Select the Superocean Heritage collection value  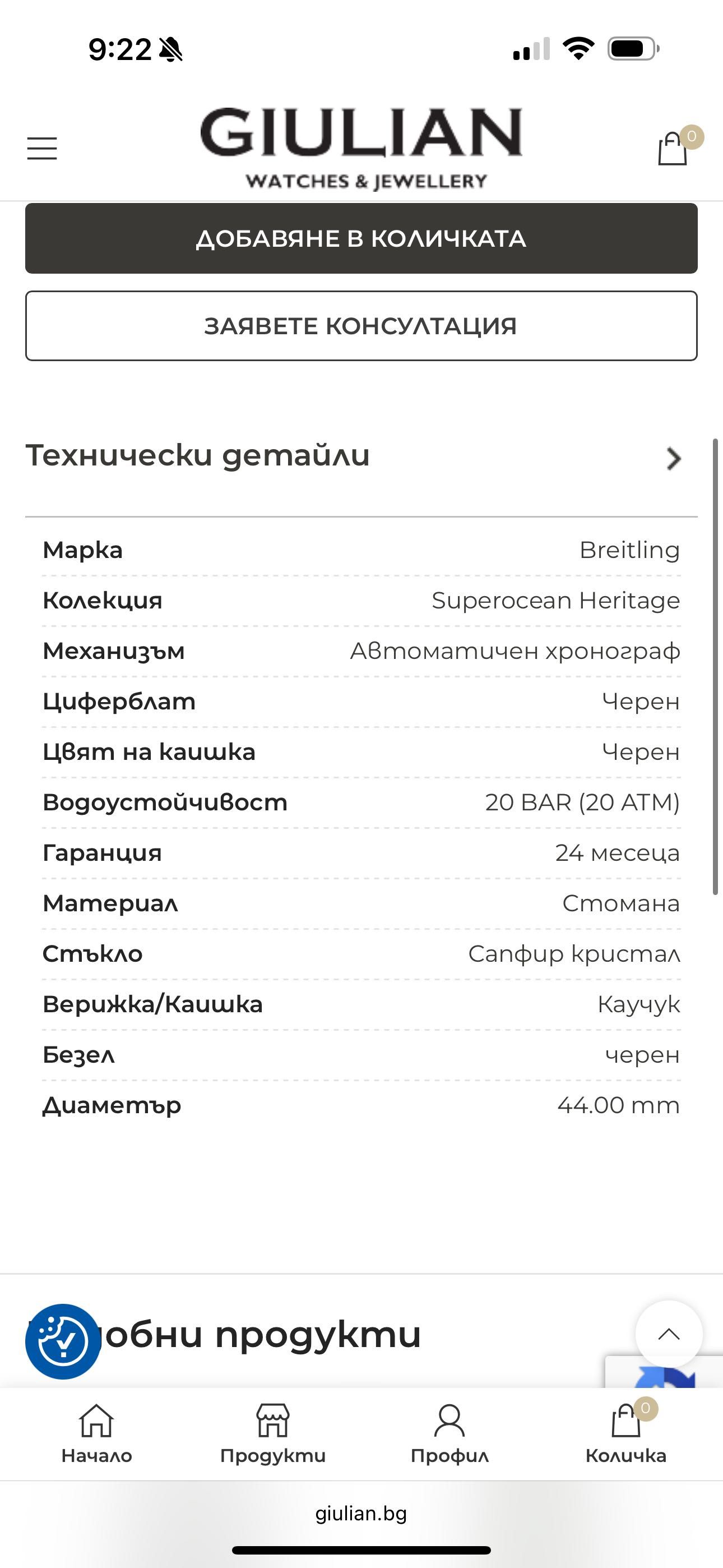(x=555, y=600)
